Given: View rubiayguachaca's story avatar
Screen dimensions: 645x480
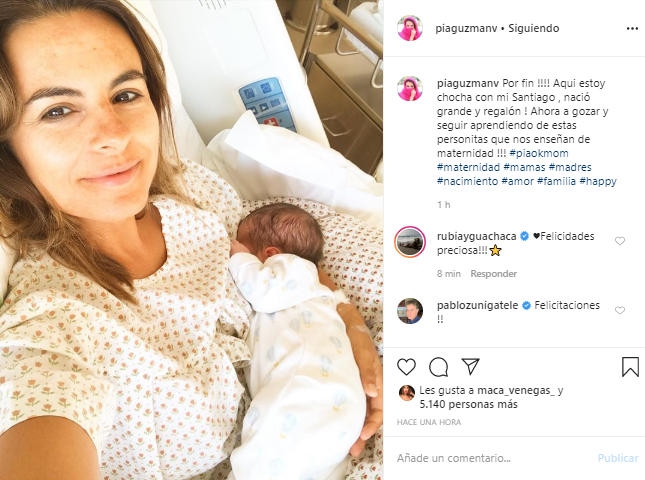Looking at the screenshot, I should click(x=410, y=242).
